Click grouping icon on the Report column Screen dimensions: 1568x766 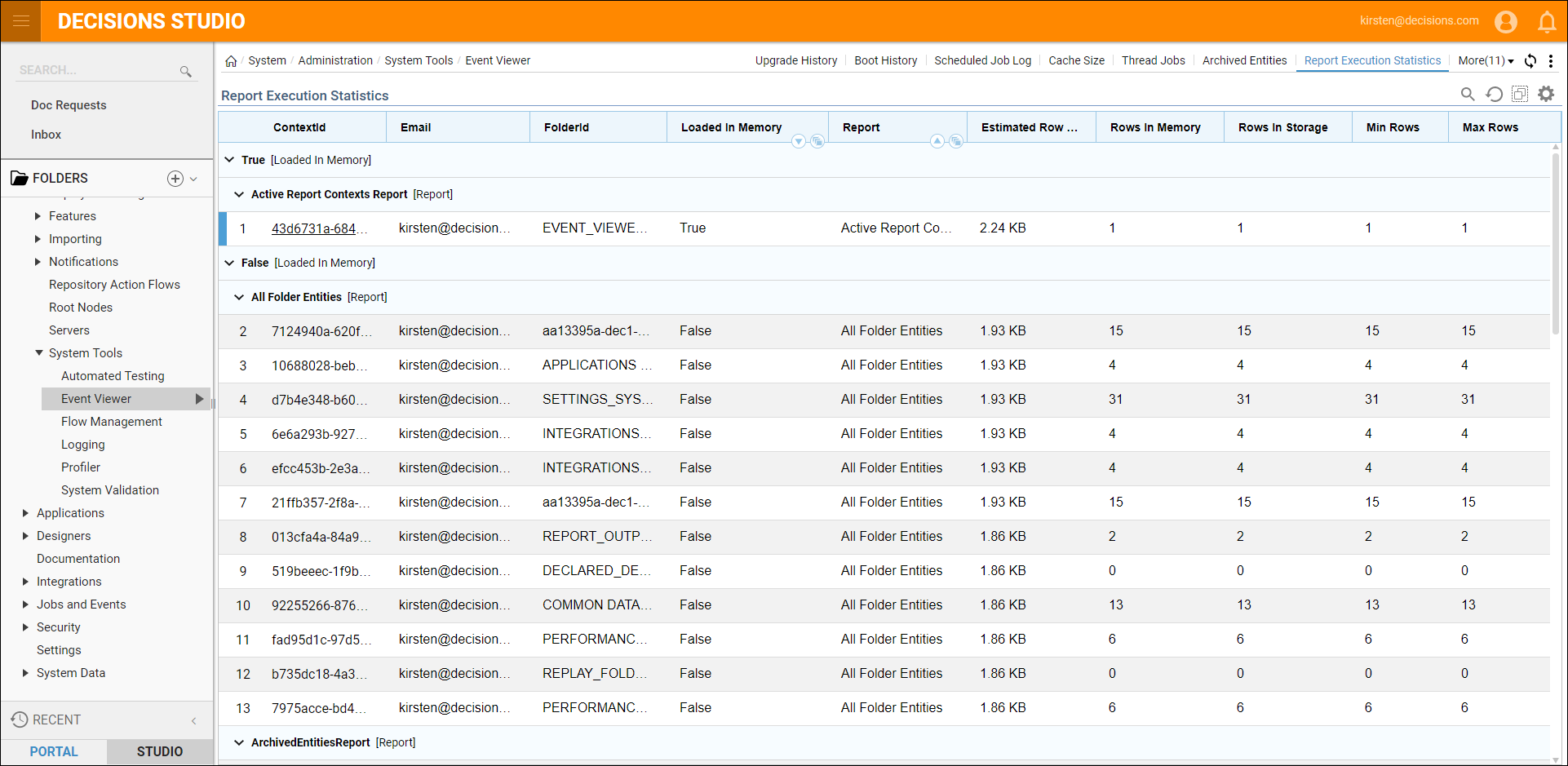pyautogui.click(x=956, y=141)
